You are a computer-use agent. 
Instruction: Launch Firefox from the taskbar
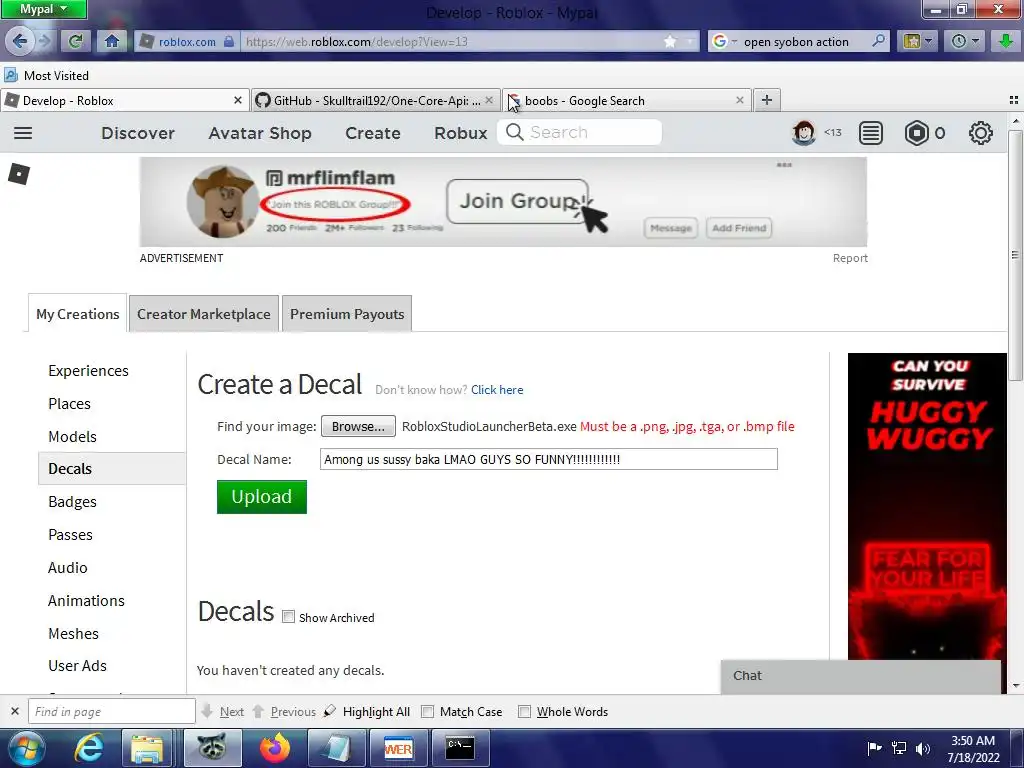(275, 748)
